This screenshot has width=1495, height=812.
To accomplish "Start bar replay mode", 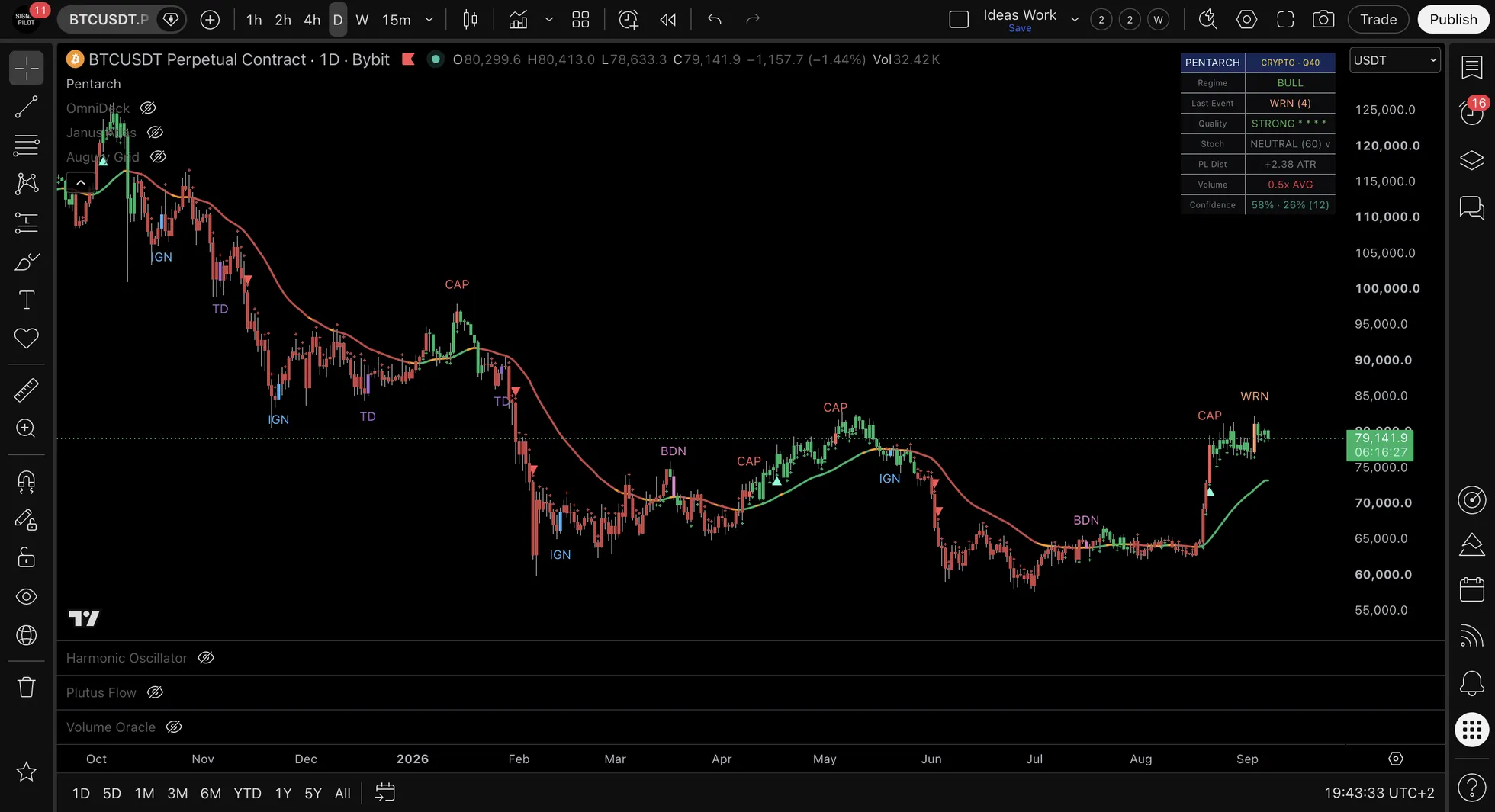I will (x=668, y=19).
